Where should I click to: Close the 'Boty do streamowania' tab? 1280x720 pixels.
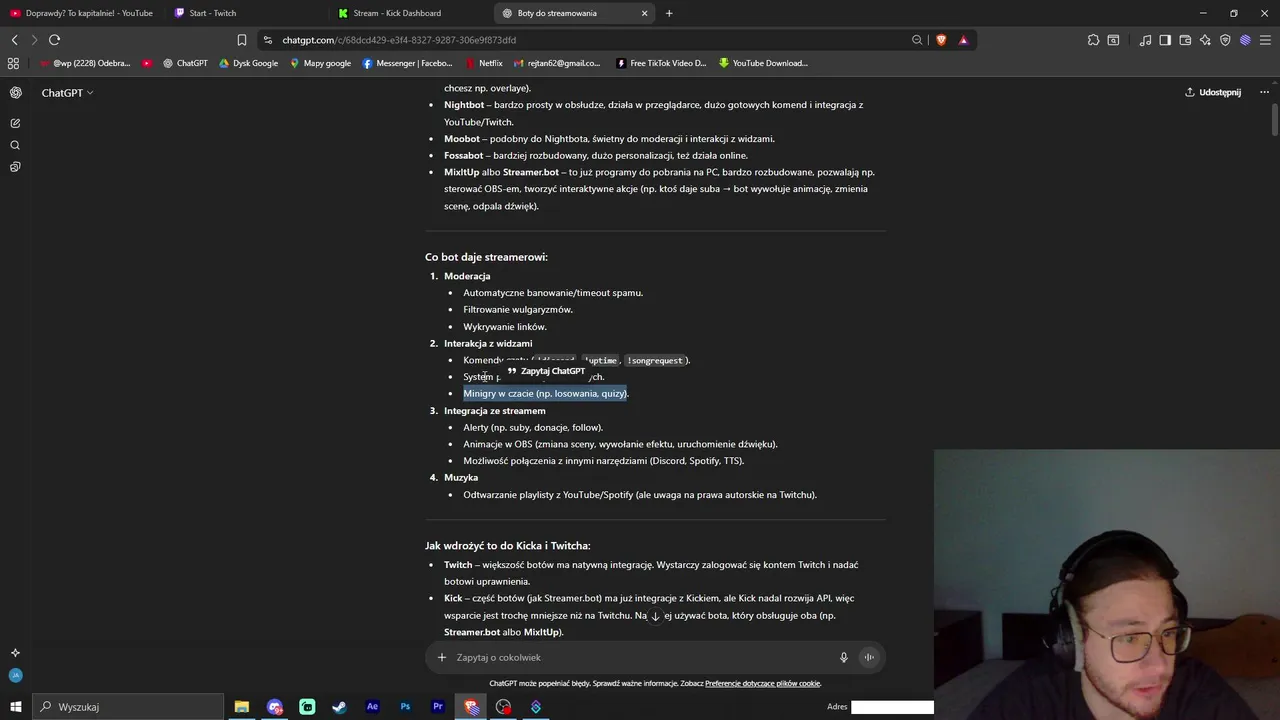644,13
